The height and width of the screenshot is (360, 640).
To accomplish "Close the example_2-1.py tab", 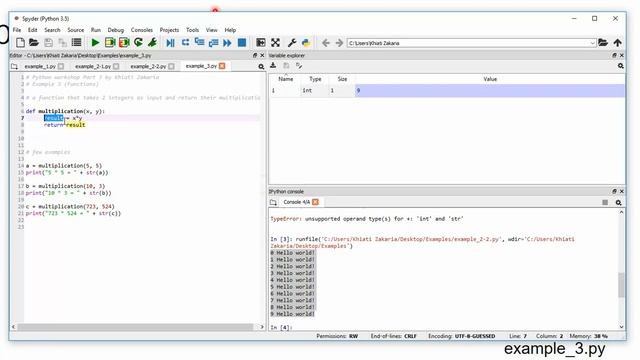I will (116, 66).
